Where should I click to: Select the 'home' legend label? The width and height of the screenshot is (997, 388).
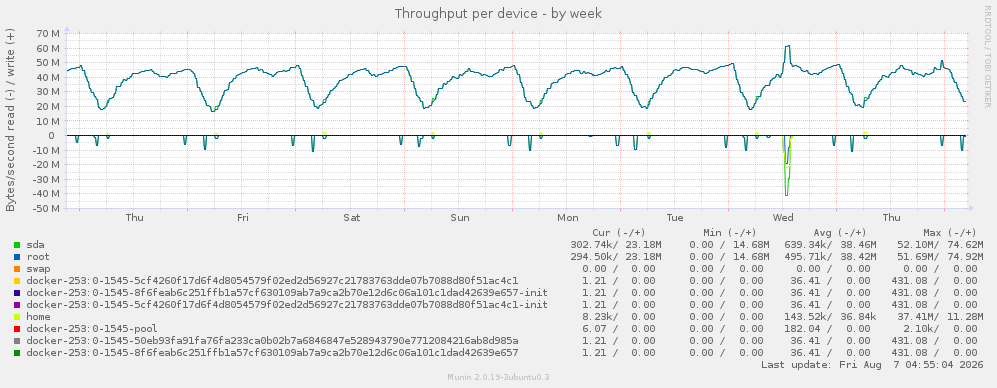38,317
